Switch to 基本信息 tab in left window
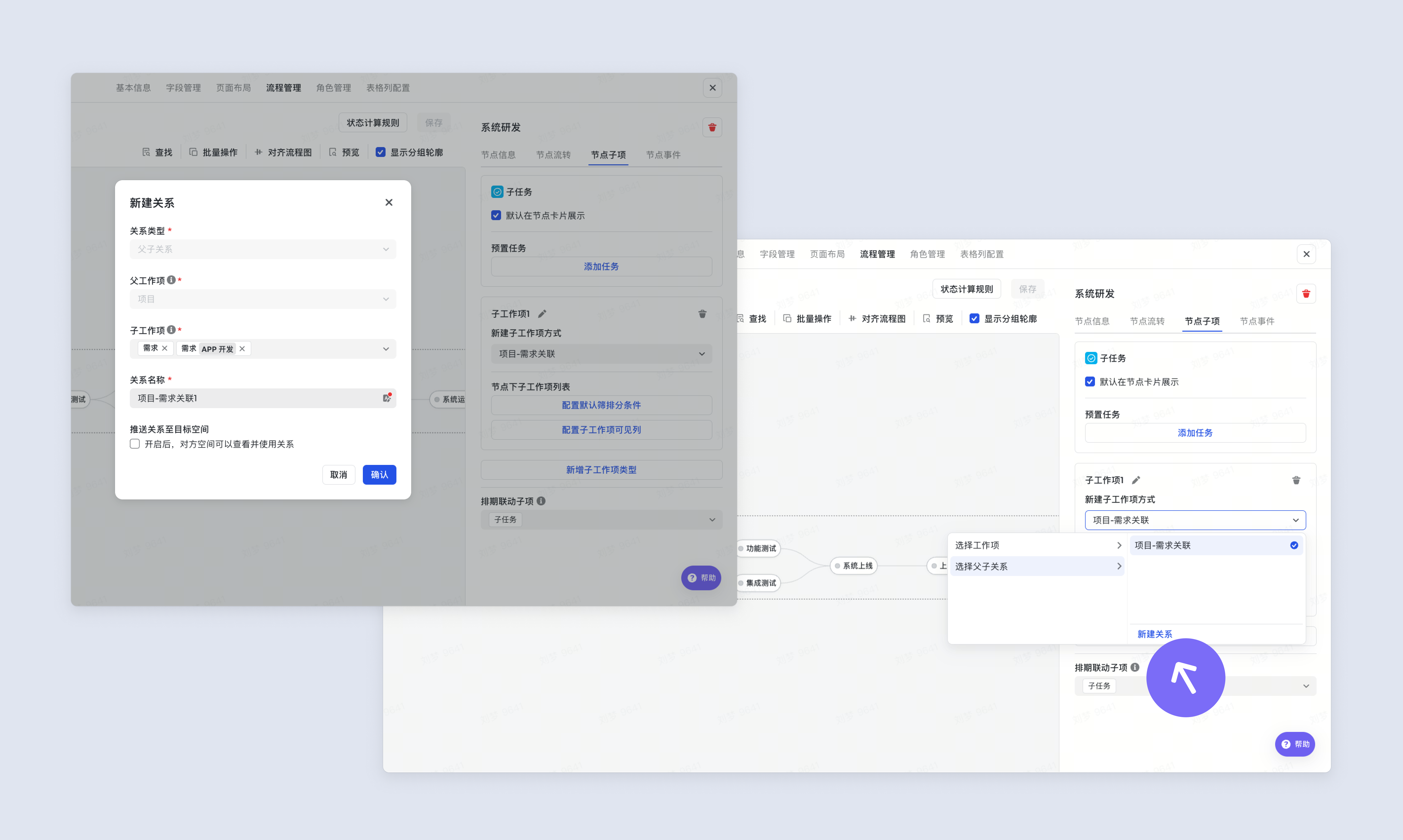 134,88
